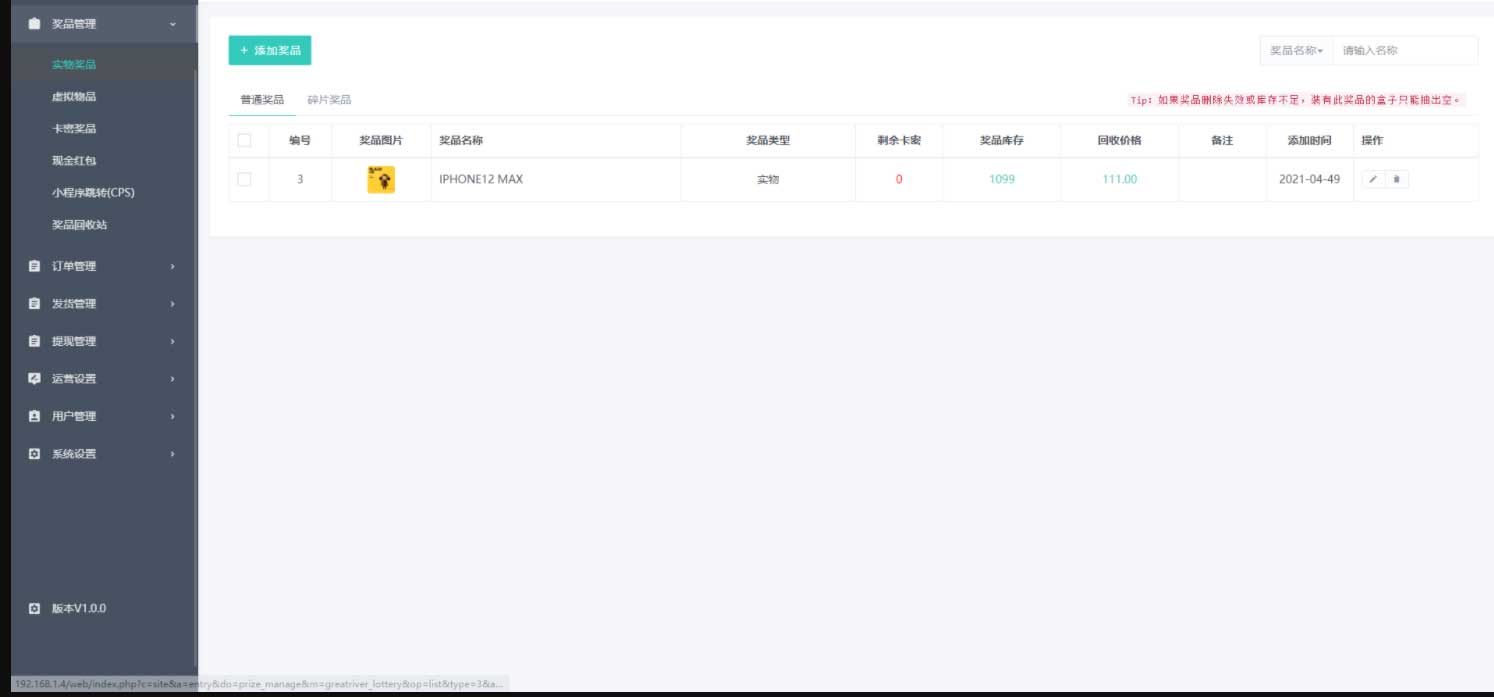
Task: Delete IPHONE12 MAX using trash icon
Action: (x=1397, y=180)
